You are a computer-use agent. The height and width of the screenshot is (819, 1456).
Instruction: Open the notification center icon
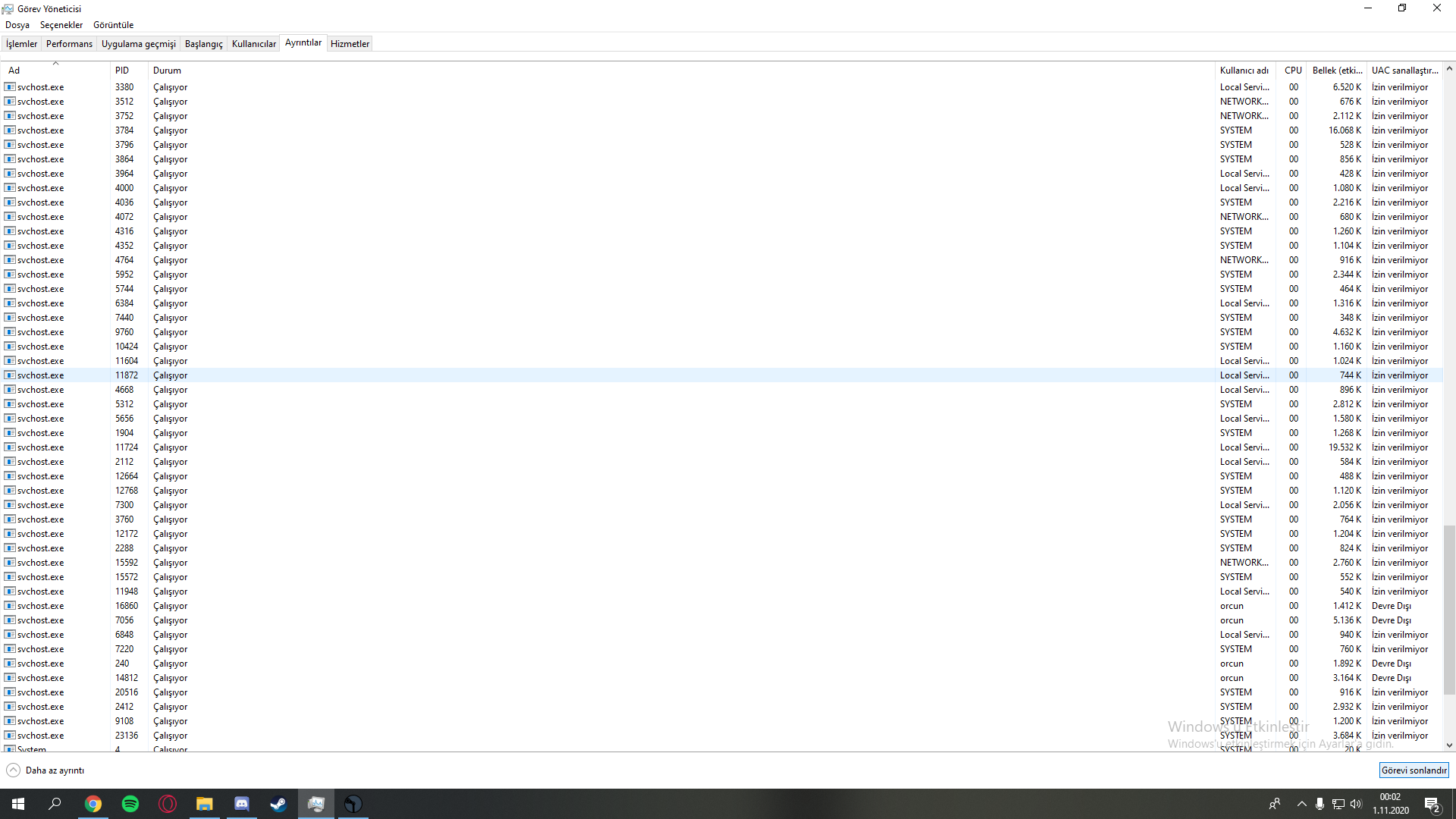[x=1432, y=804]
